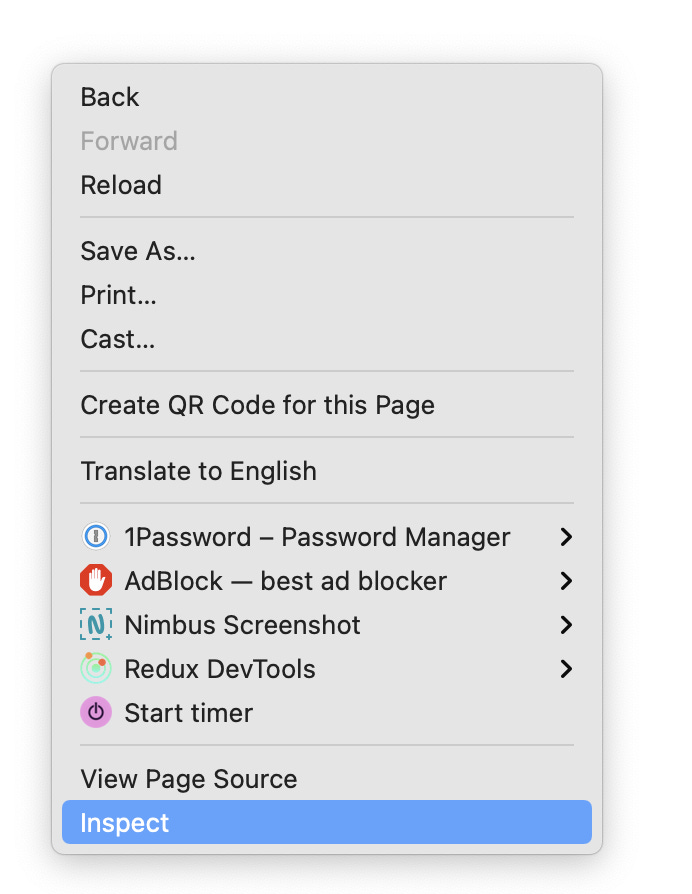Screen dimensions: 692x894
Task: Expand the Redux DevTools submenu chevron
Action: (567, 669)
